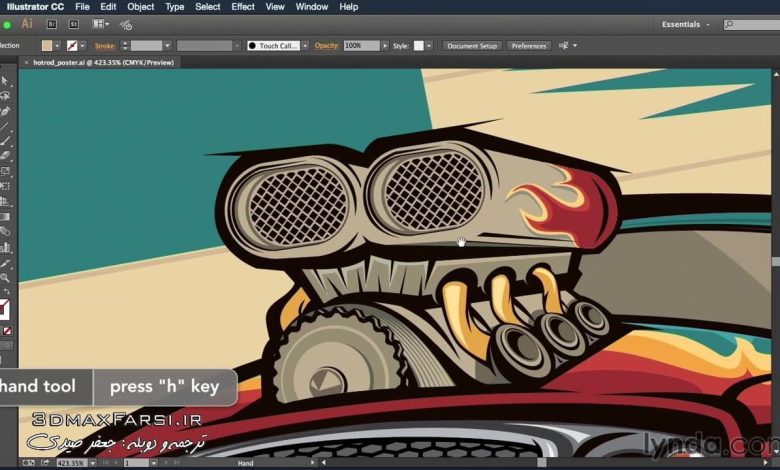The width and height of the screenshot is (780, 470).
Task: Open the Essentials workspace switcher
Action: point(684,24)
